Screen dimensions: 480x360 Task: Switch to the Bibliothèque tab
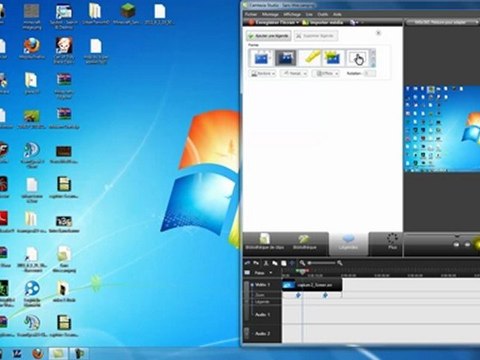pos(305,242)
